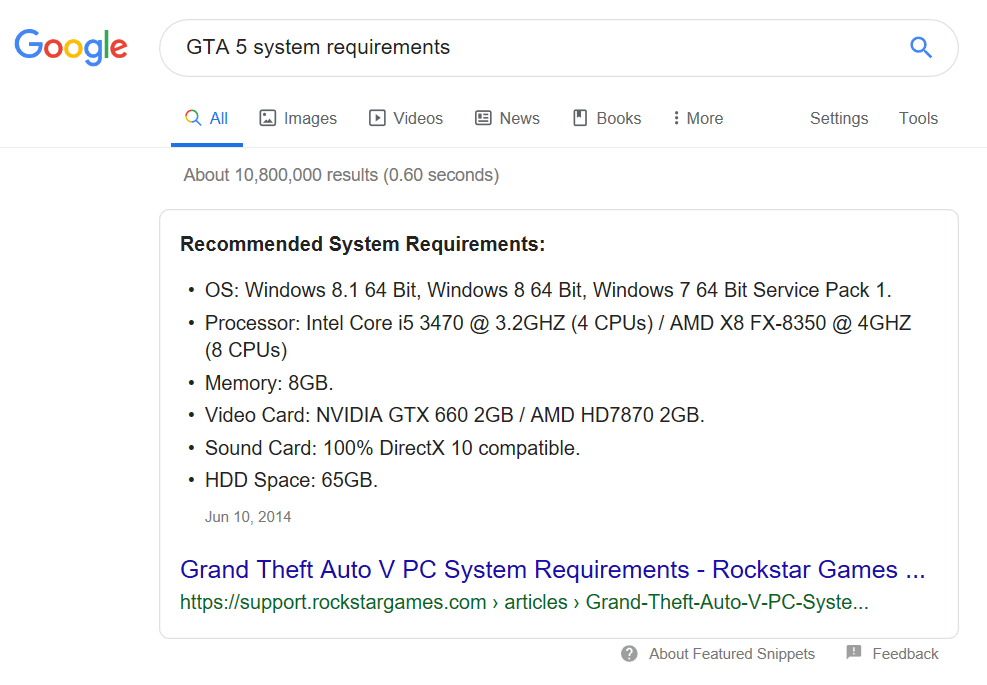The height and width of the screenshot is (685, 987).
Task: Switch to the Videos tab
Action: 406,118
